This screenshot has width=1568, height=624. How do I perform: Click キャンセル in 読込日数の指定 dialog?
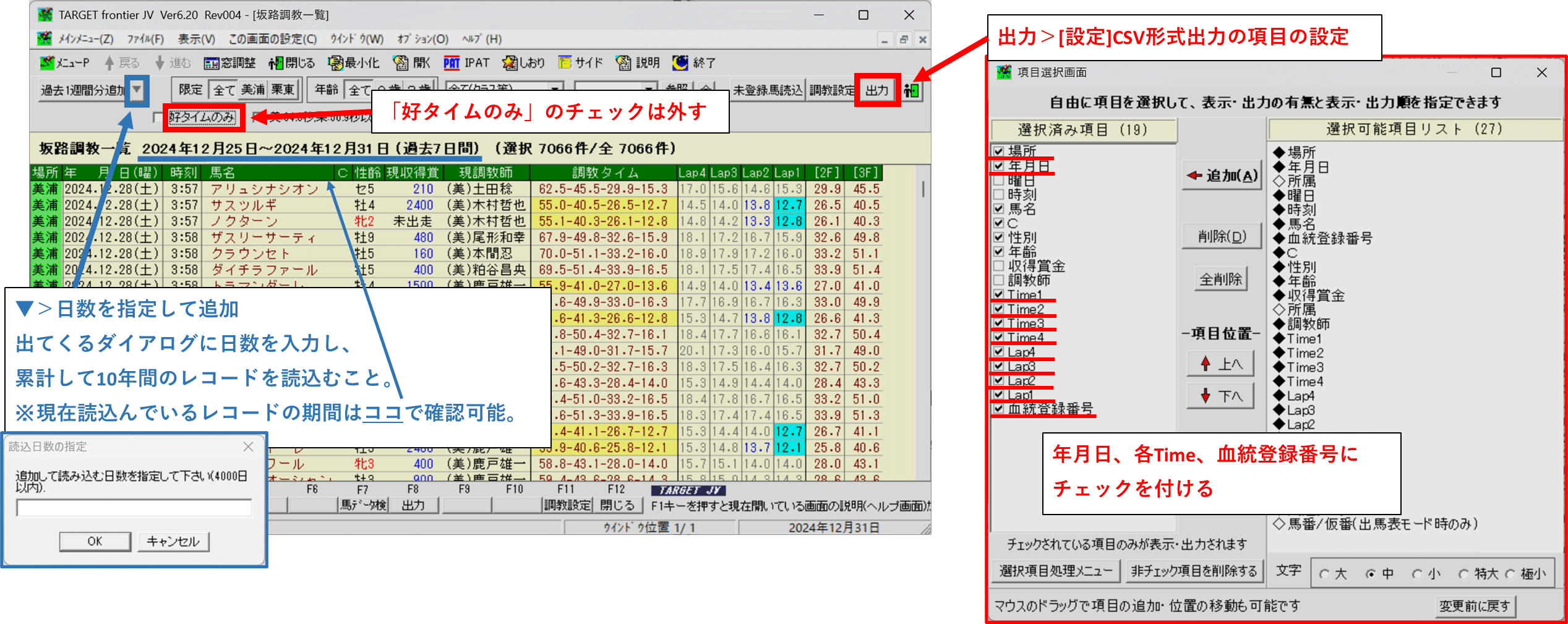(173, 542)
